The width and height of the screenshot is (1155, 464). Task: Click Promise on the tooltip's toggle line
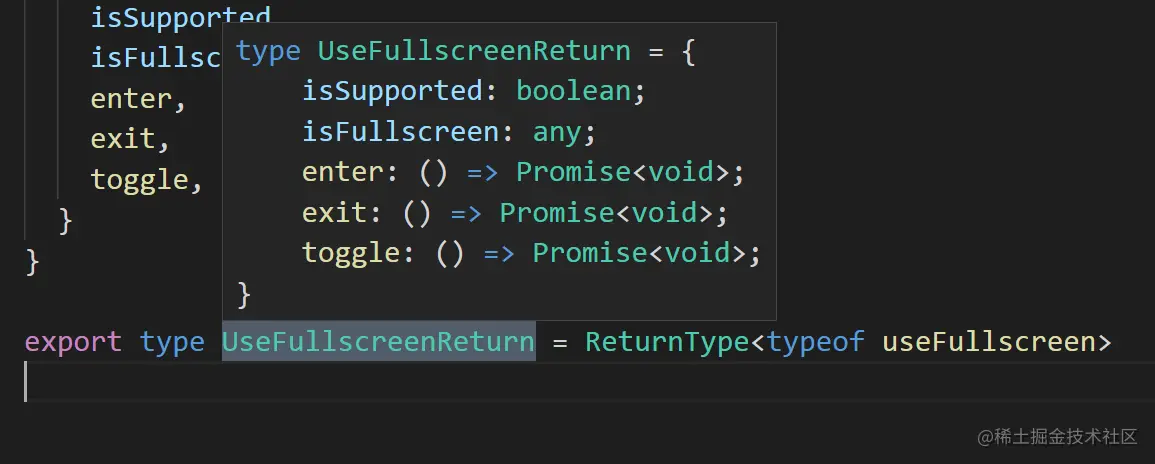coord(589,253)
